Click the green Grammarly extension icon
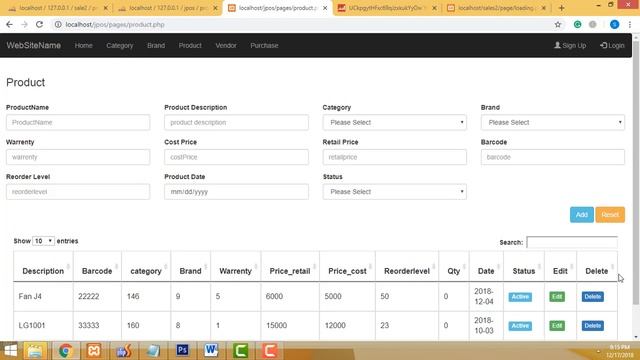This screenshot has height=360, width=640. point(578,24)
